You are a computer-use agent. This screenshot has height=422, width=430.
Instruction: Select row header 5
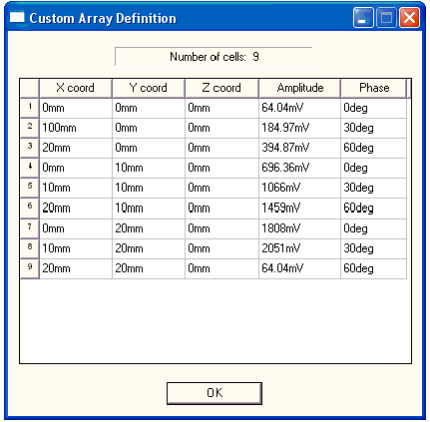tap(30, 188)
